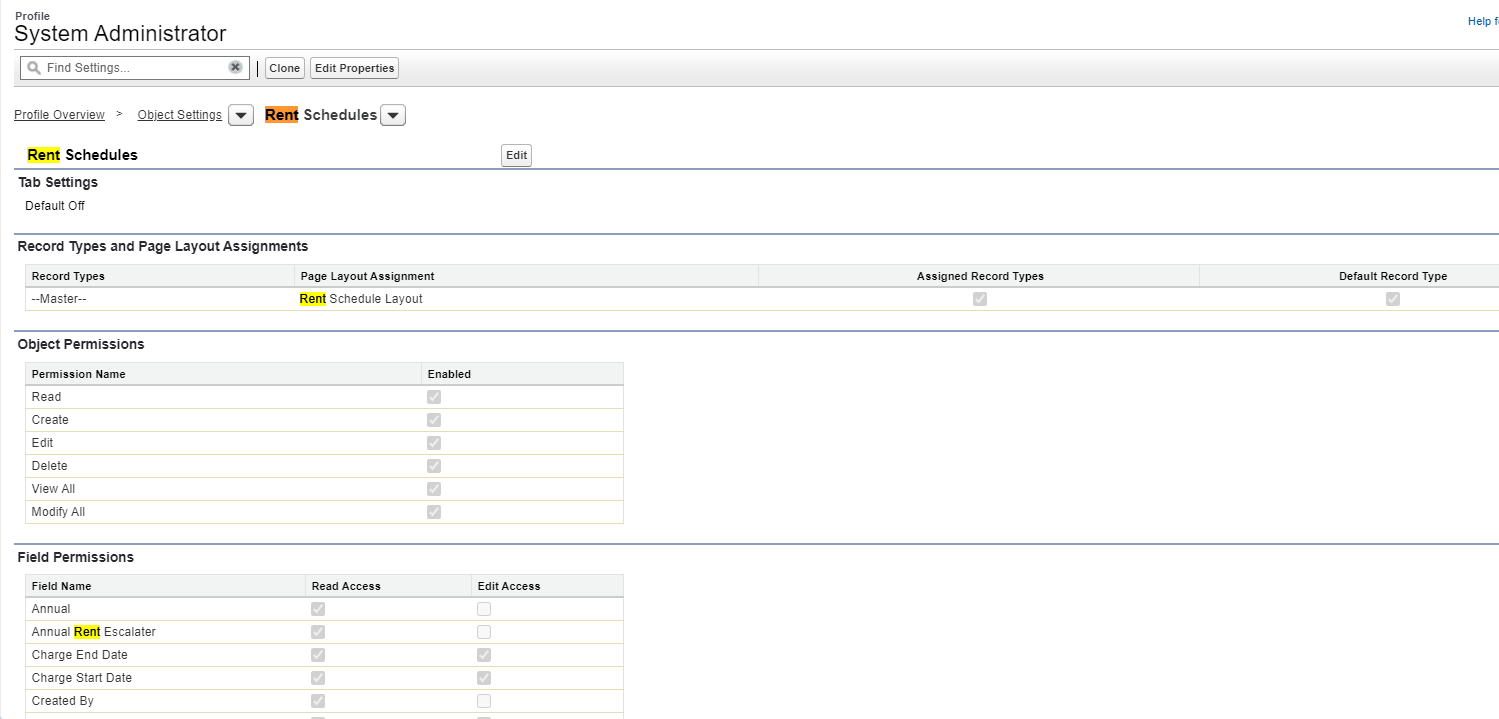Toggle Assigned Record Types checkbox for Master
1499x719 pixels.
point(979,299)
